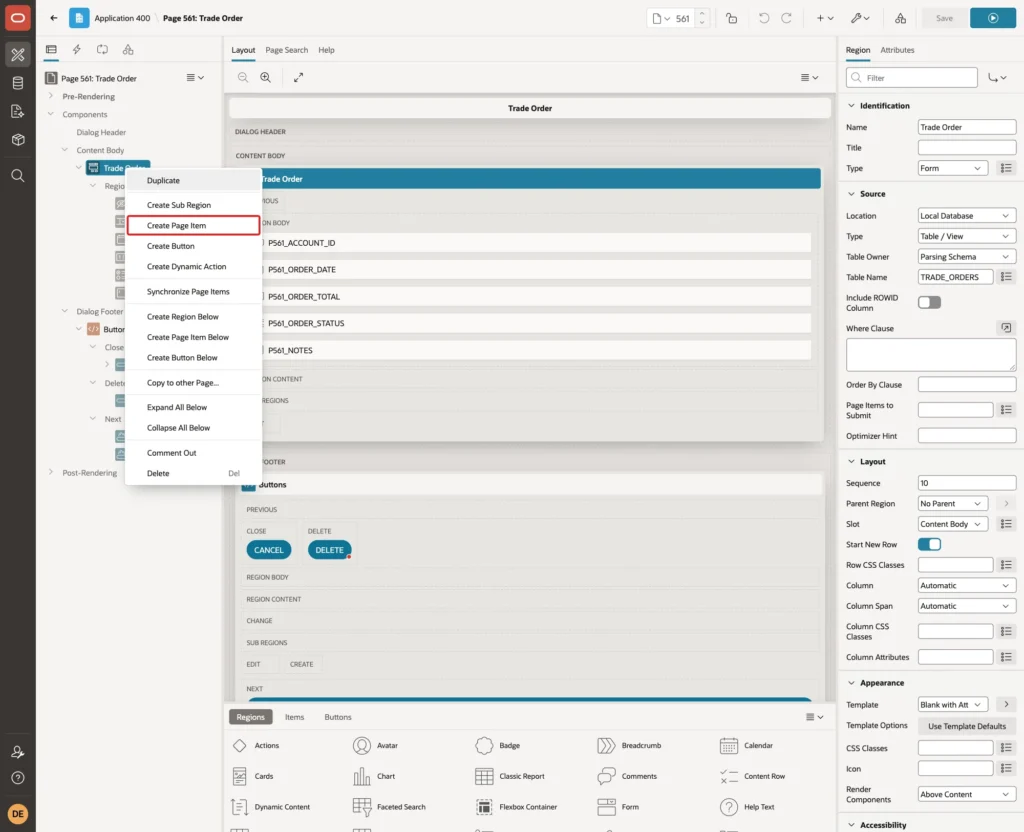Collapse the Appearance section
Viewport: 1024px width, 832px height.
[851, 682]
